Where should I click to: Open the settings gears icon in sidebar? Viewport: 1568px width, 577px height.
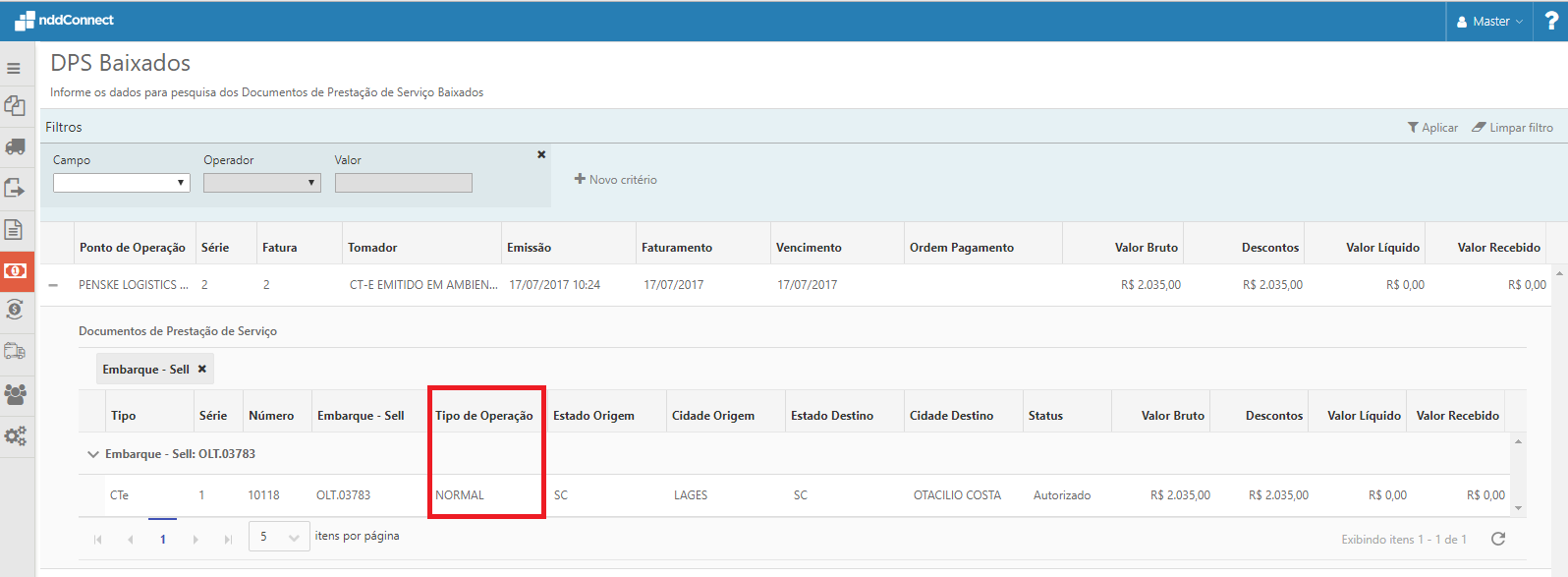pos(15,435)
